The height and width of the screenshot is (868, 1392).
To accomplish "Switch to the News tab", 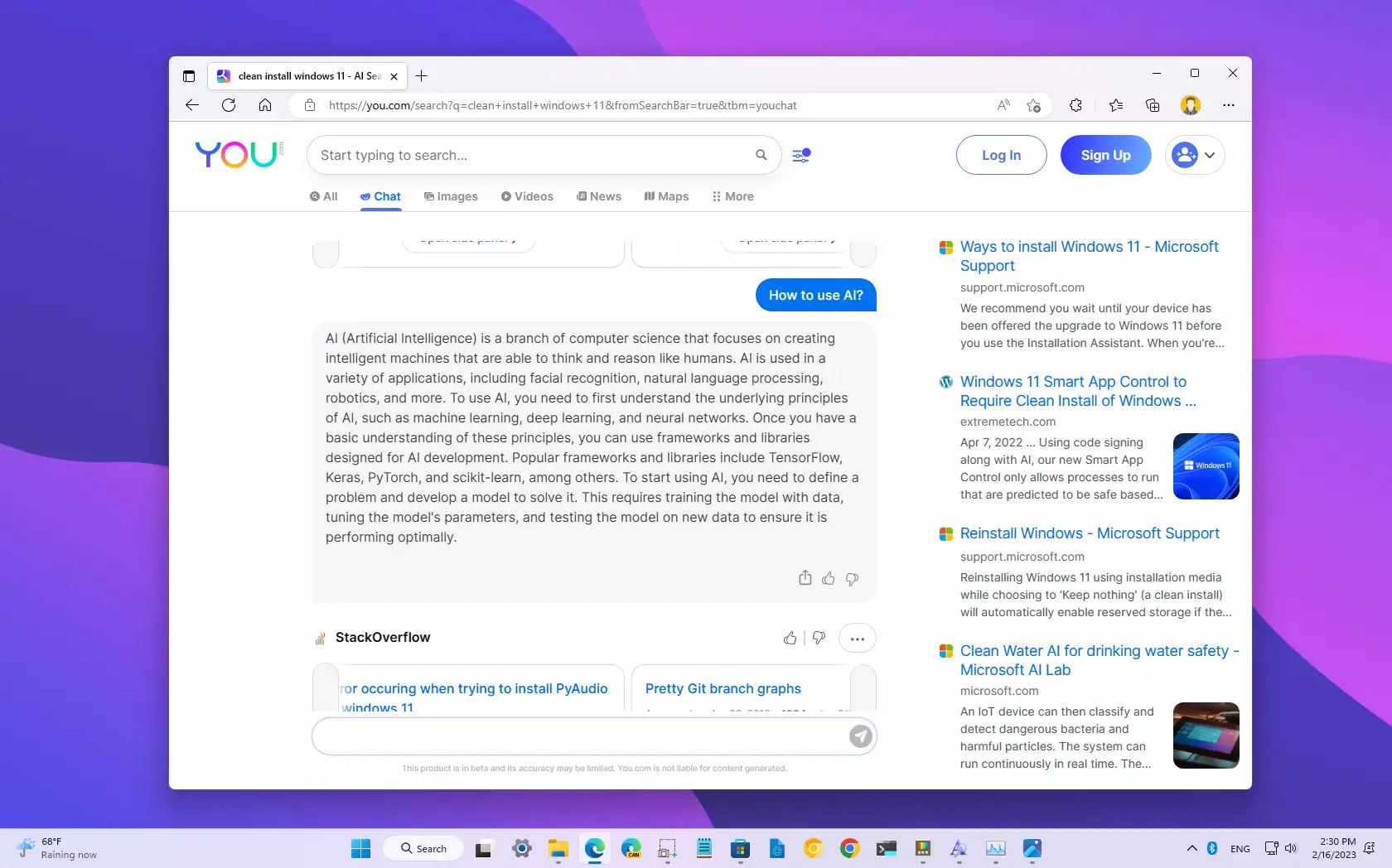I will pos(599,196).
